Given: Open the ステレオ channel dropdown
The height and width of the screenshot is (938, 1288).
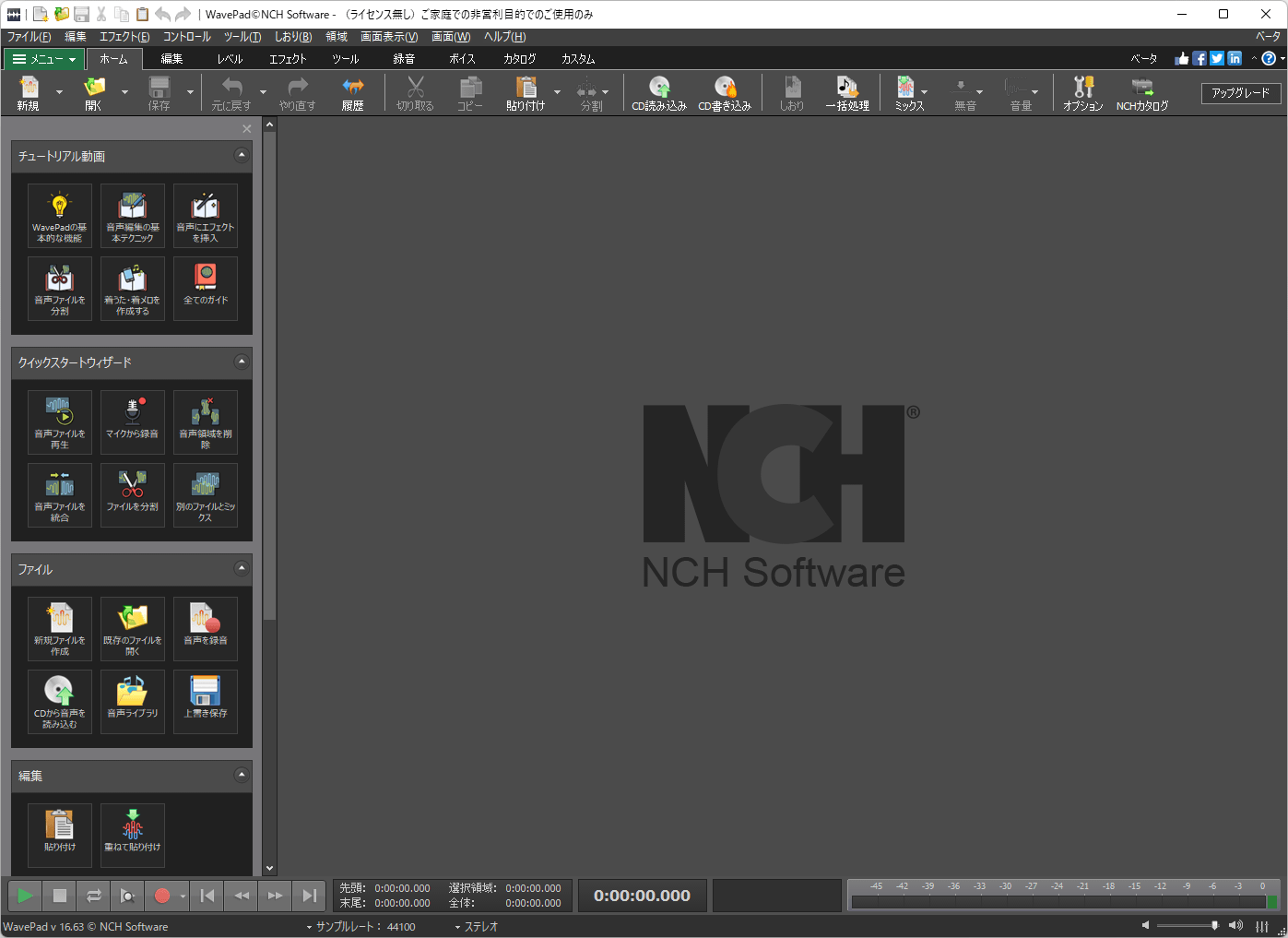Looking at the screenshot, I should click(x=477, y=927).
